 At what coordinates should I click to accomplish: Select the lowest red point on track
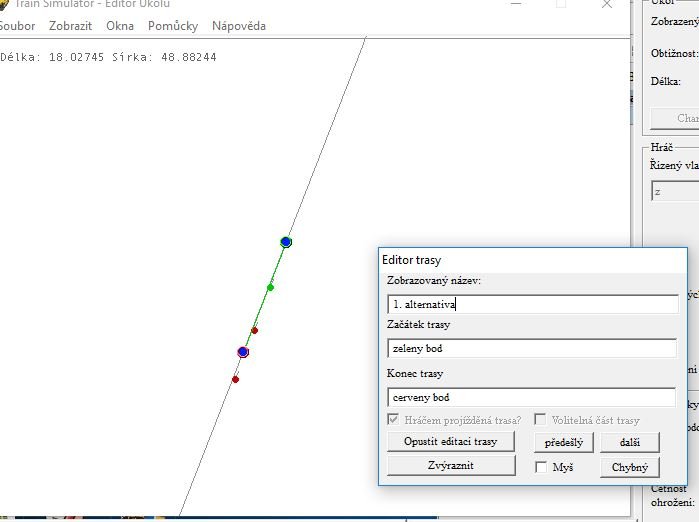(235, 379)
